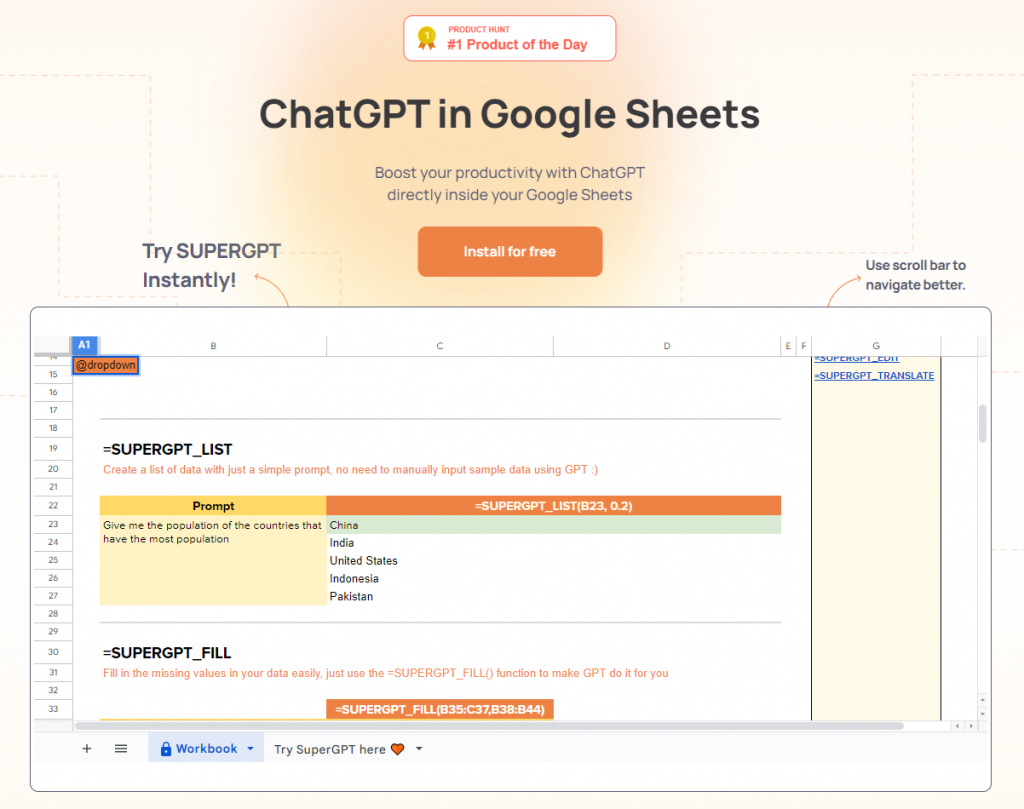Select column E header

click(788, 346)
